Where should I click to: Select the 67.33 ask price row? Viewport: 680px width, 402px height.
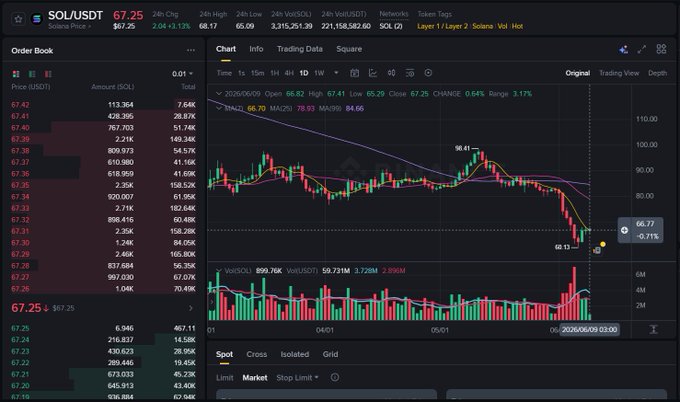coord(103,208)
